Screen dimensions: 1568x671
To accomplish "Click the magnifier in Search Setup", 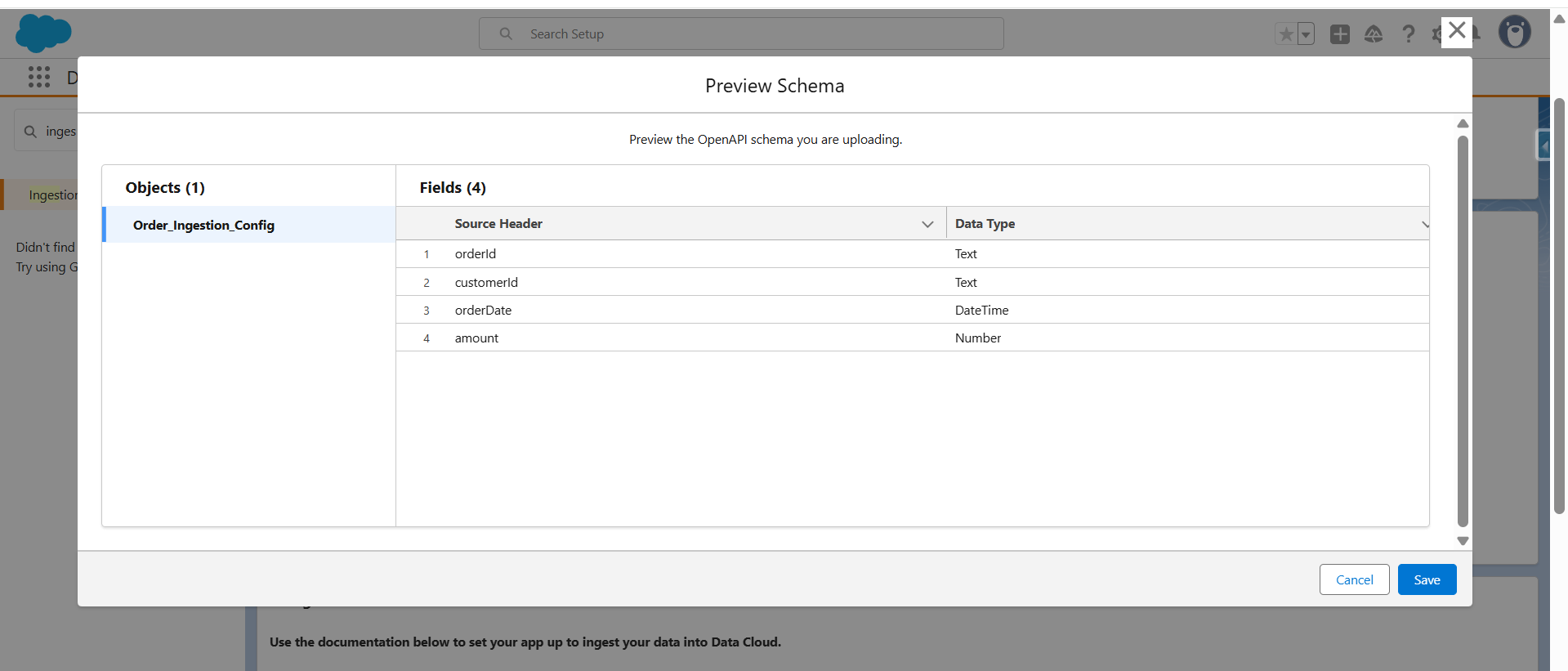I will (506, 34).
